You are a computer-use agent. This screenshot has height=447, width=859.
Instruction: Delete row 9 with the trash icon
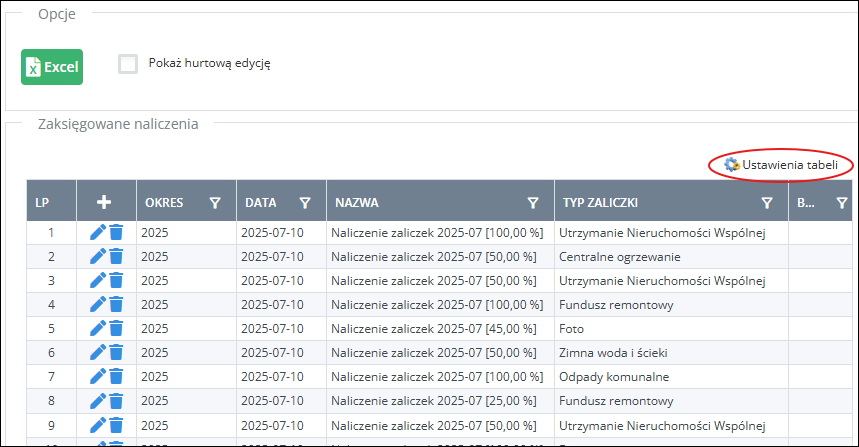pos(116,424)
